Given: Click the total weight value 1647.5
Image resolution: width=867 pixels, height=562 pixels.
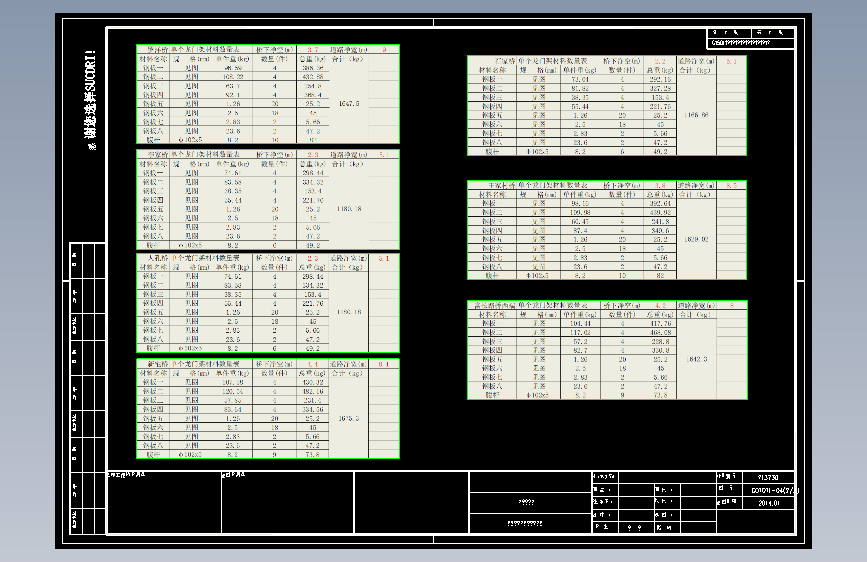Looking at the screenshot, I should point(349,103).
